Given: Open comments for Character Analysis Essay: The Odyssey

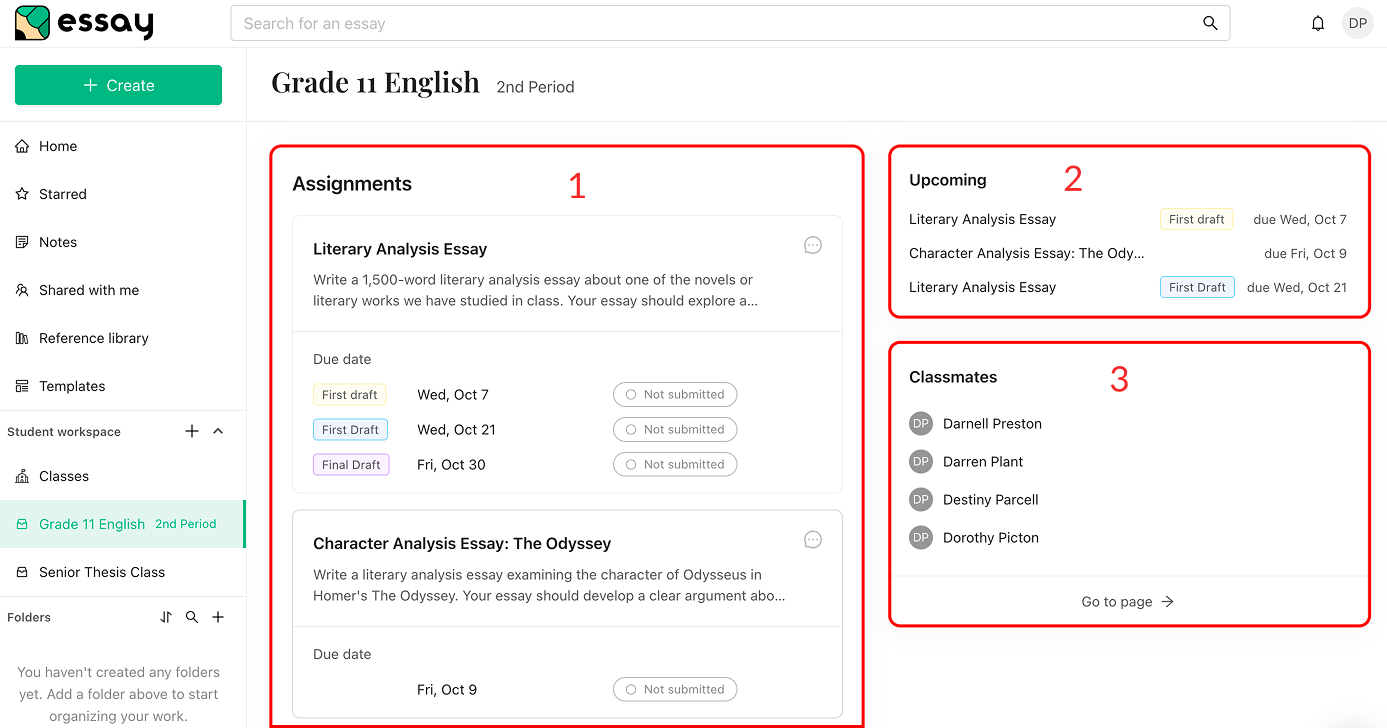Looking at the screenshot, I should (813, 540).
